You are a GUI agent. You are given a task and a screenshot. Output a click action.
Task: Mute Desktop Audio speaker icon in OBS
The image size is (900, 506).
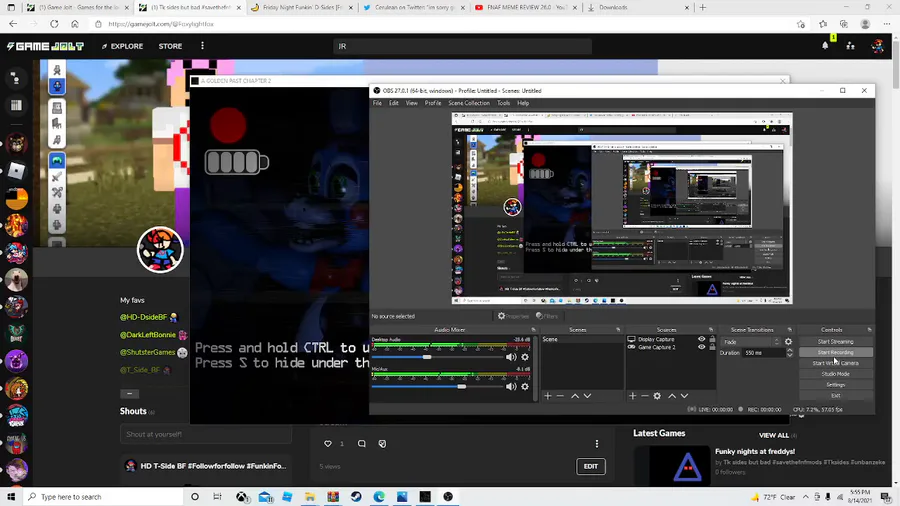point(511,357)
